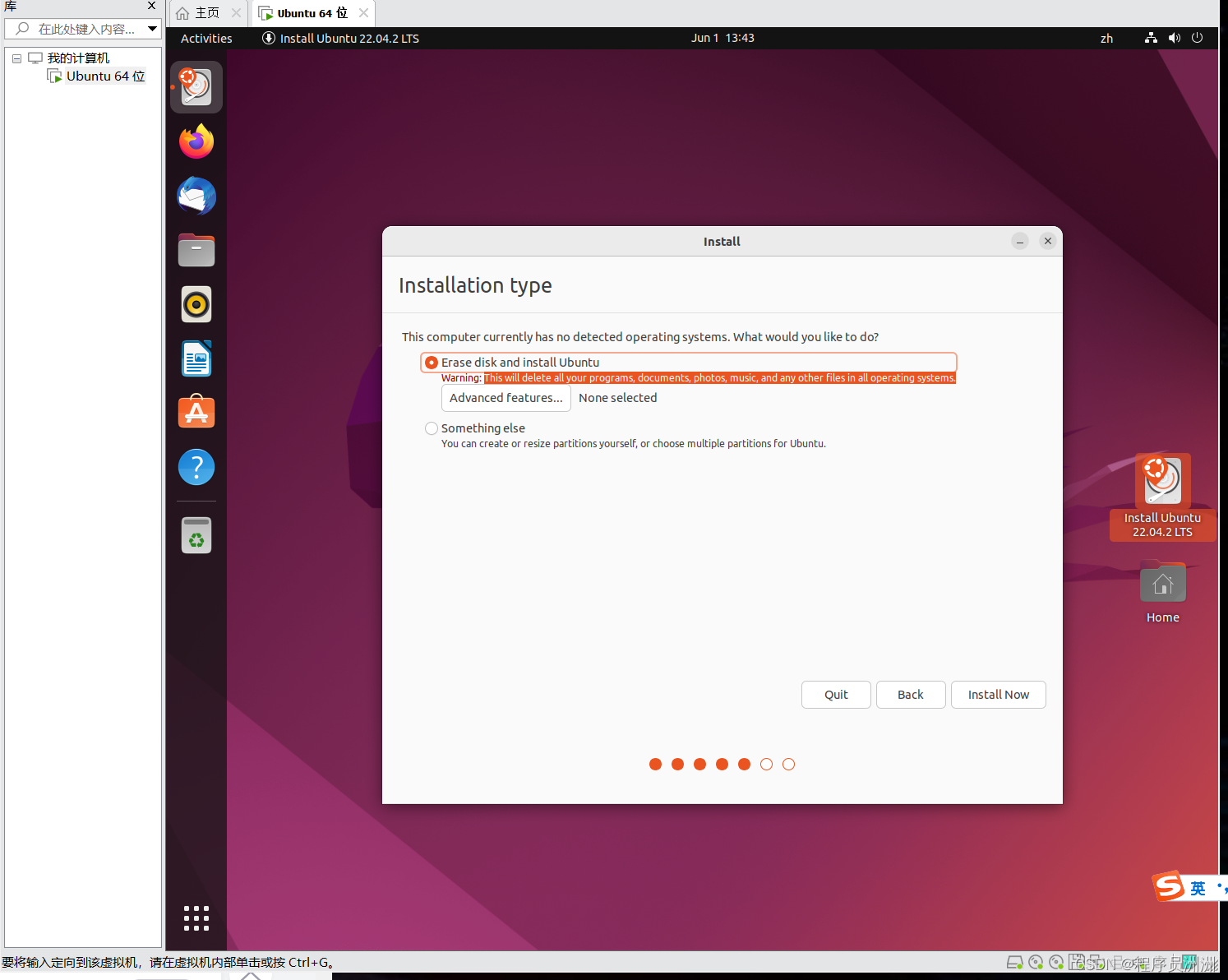1228x980 pixels.
Task: Open the Help dock icon
Action: [196, 467]
